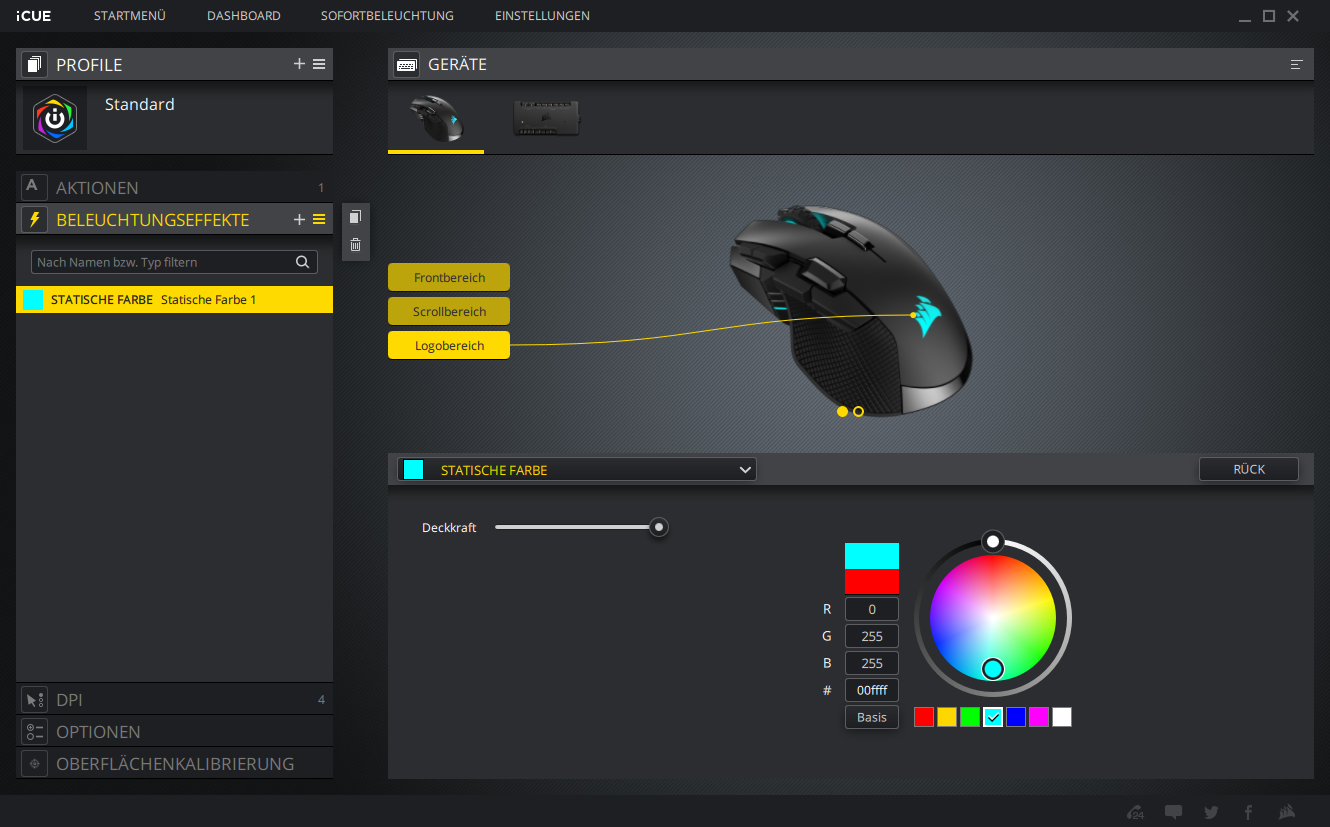The height and width of the screenshot is (827, 1330).
Task: Focus the hex color field showing 00ffff
Action: point(872,690)
